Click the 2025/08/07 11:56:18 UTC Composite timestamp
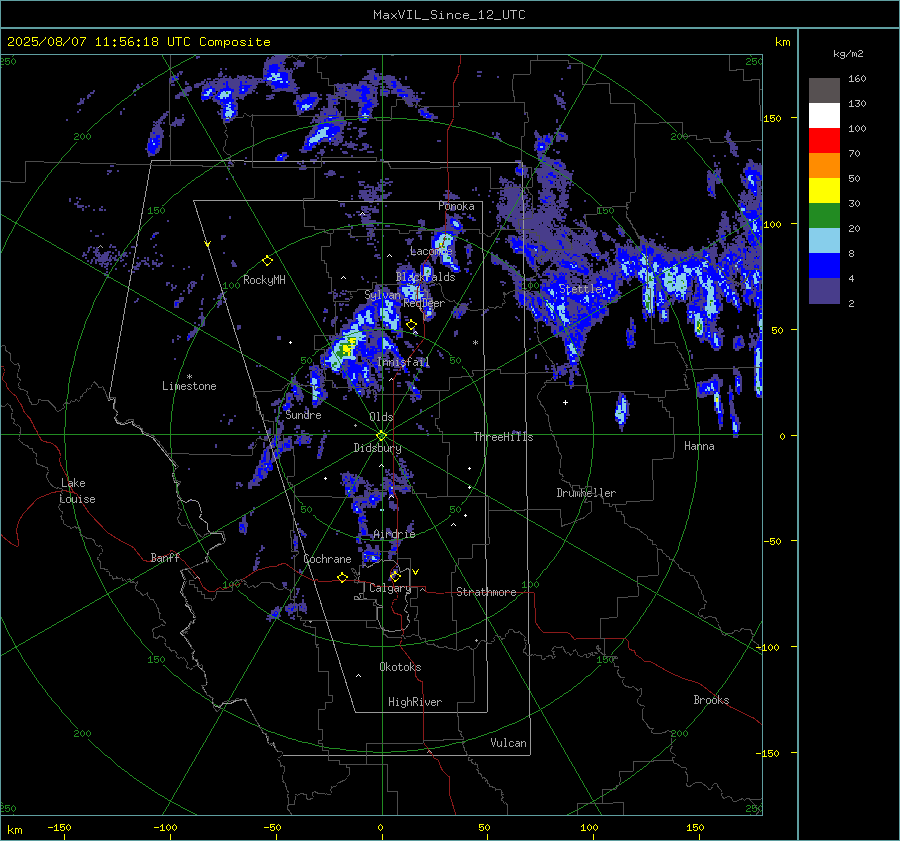This screenshot has height=841, width=900. coord(138,42)
